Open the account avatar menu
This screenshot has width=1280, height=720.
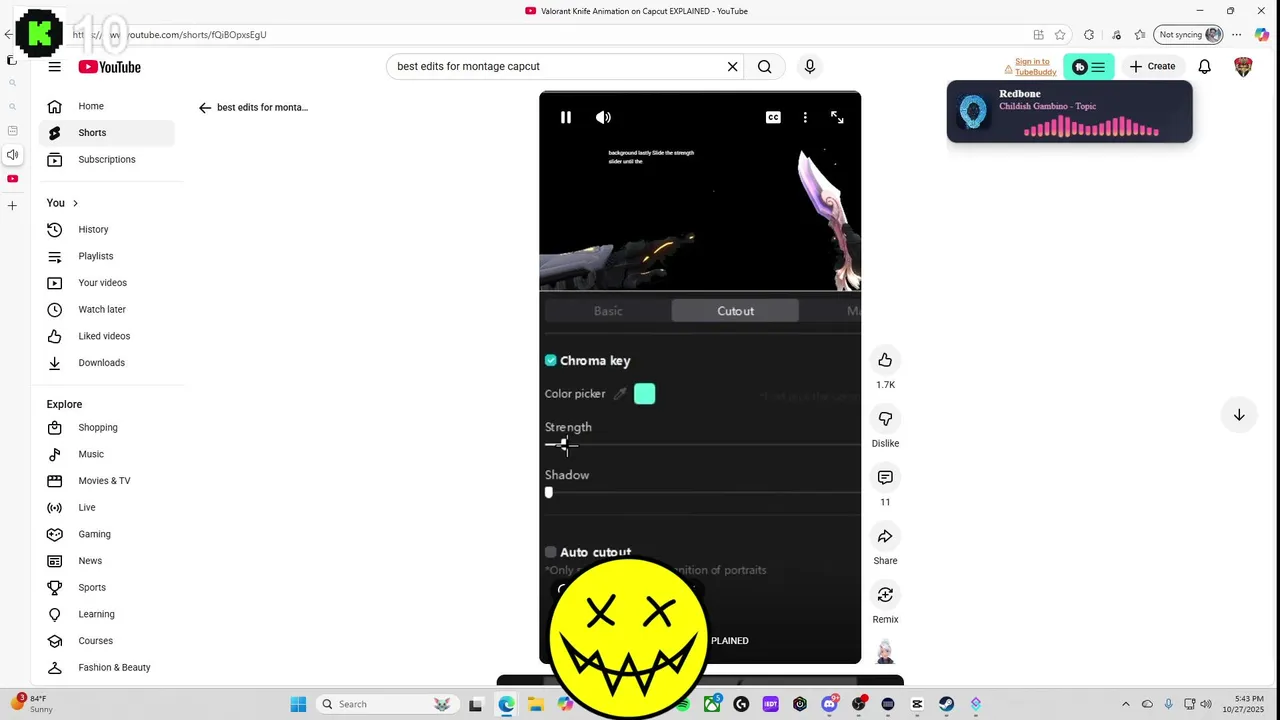[1243, 66]
